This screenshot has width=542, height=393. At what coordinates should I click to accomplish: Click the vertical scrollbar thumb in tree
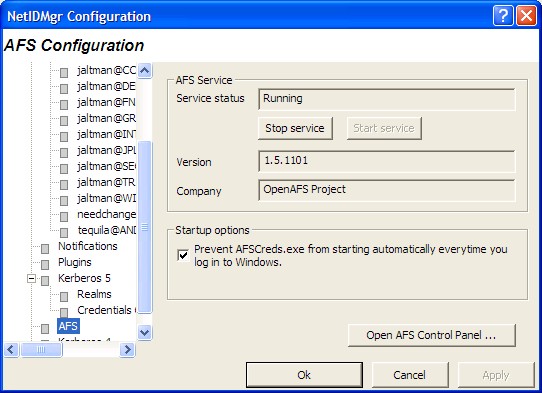tap(144, 227)
